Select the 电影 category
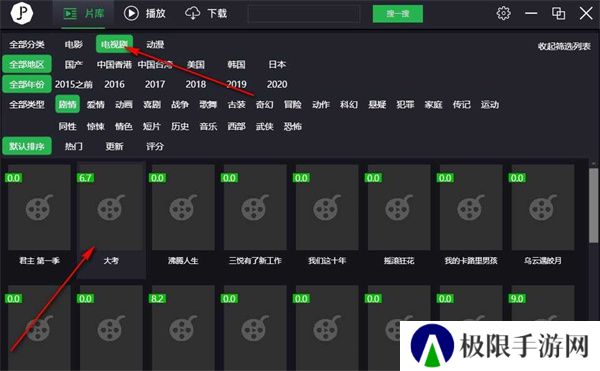 73,44
